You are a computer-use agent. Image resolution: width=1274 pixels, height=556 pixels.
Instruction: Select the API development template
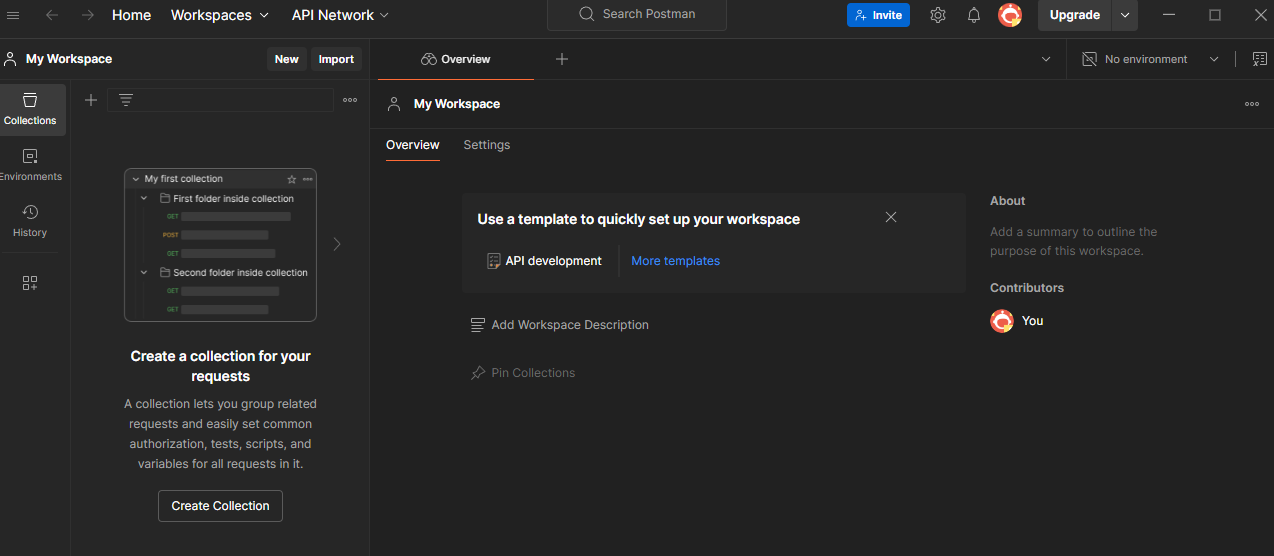(x=544, y=261)
